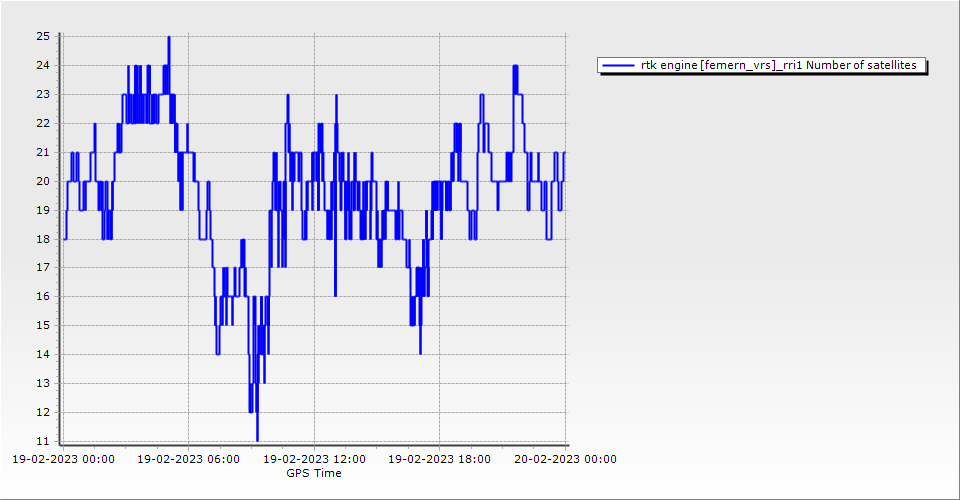Click the dip to 14 just before 18:00
The height and width of the screenshot is (500, 960).
420,353
